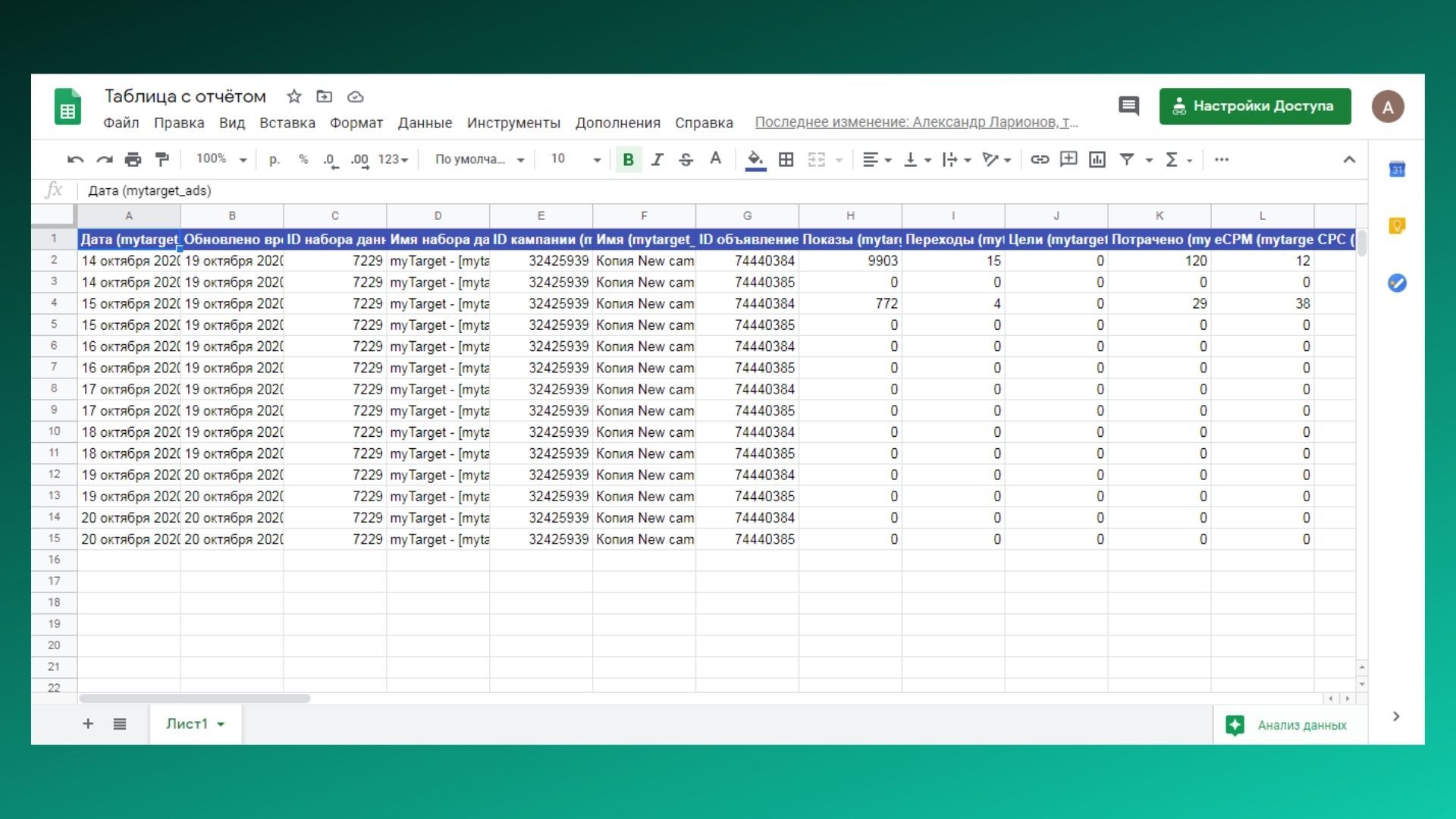Click the horizontal scrollbar thumb
Screen dimensions: 1456x819
(194, 698)
